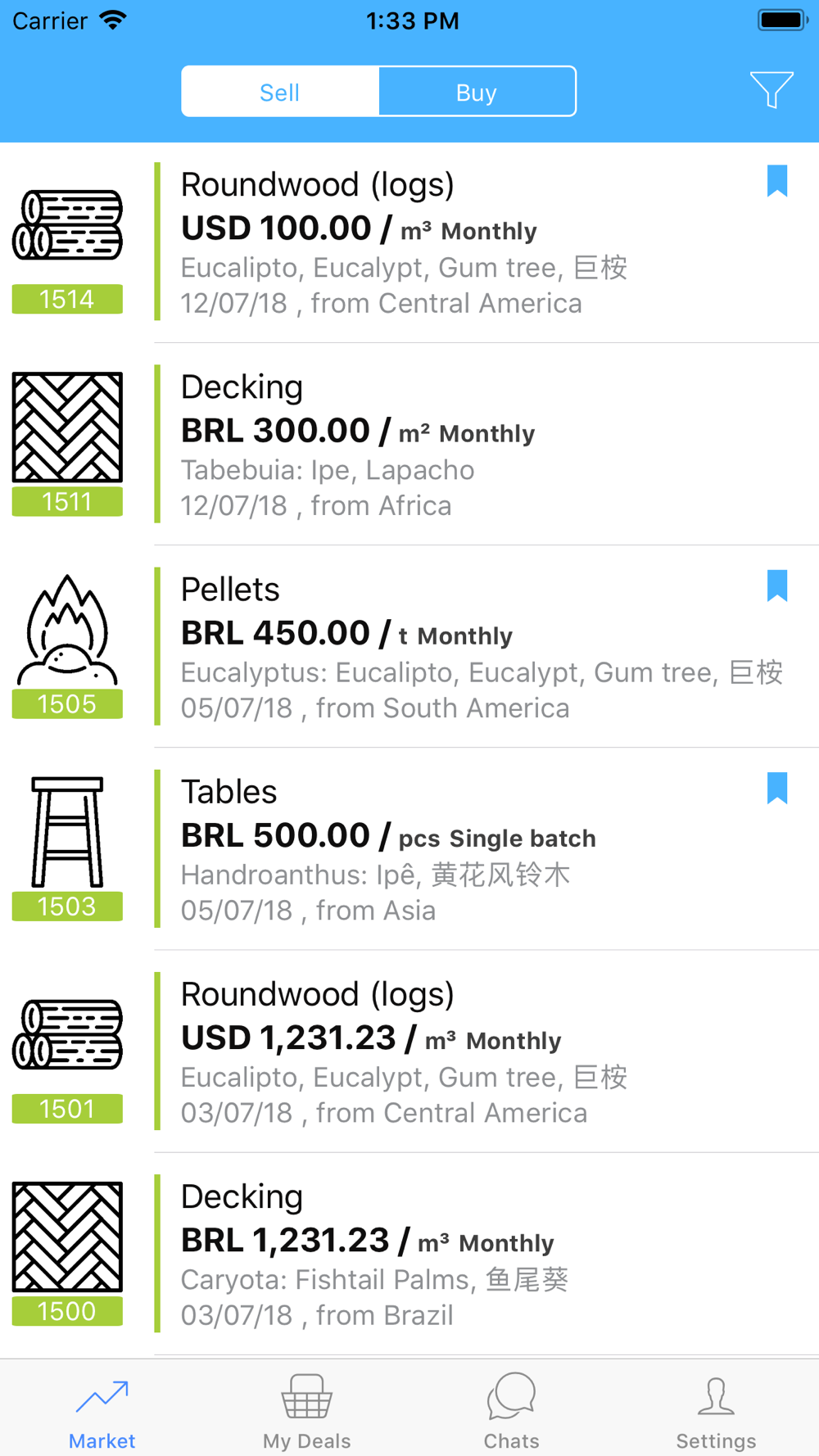This screenshot has width=819, height=1456.
Task: Tap the logs icon for listing 1514
Action: click(x=67, y=225)
